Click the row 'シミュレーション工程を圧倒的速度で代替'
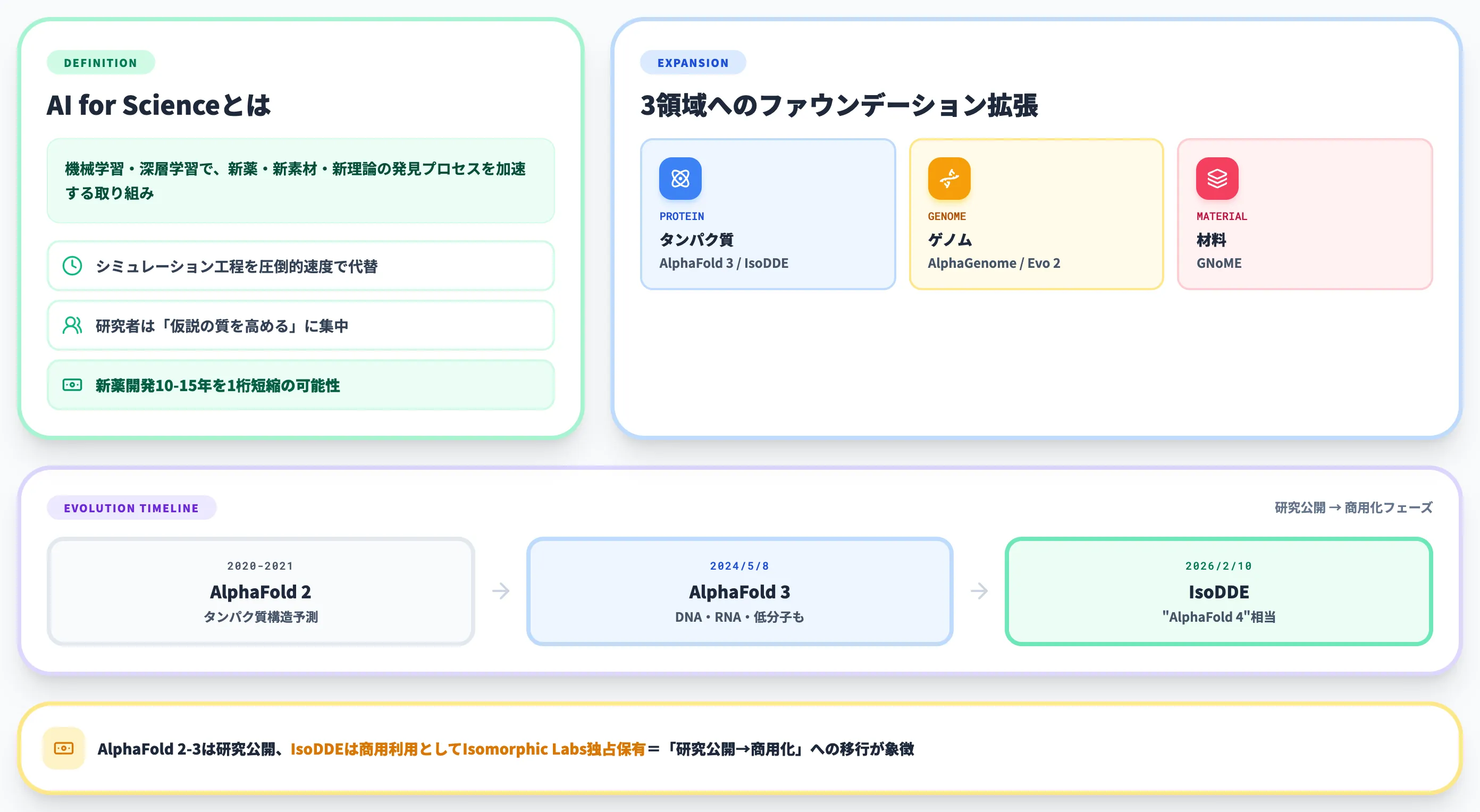The image size is (1480, 812). pos(300,266)
